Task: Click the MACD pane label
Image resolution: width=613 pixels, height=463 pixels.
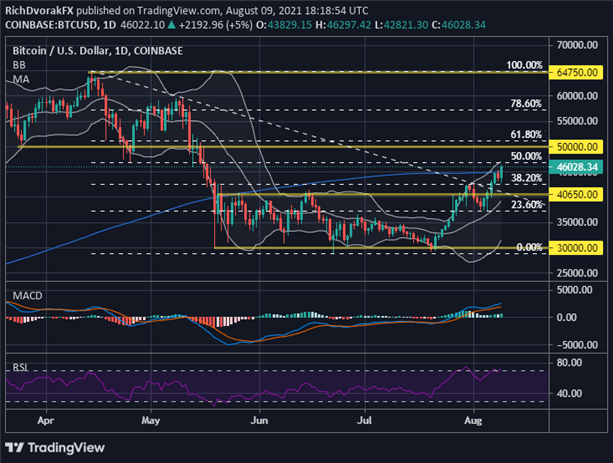Action: point(27,296)
